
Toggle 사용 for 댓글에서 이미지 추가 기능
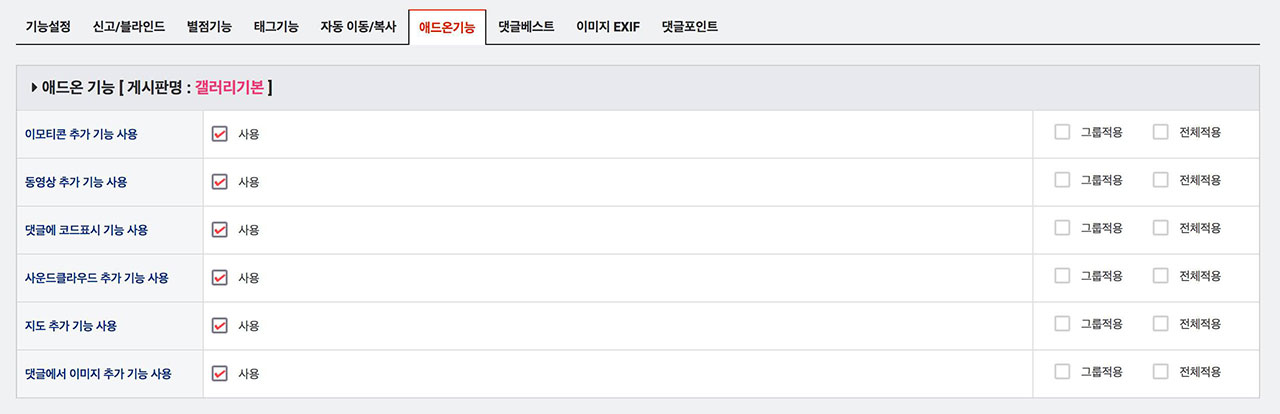[220, 373]
